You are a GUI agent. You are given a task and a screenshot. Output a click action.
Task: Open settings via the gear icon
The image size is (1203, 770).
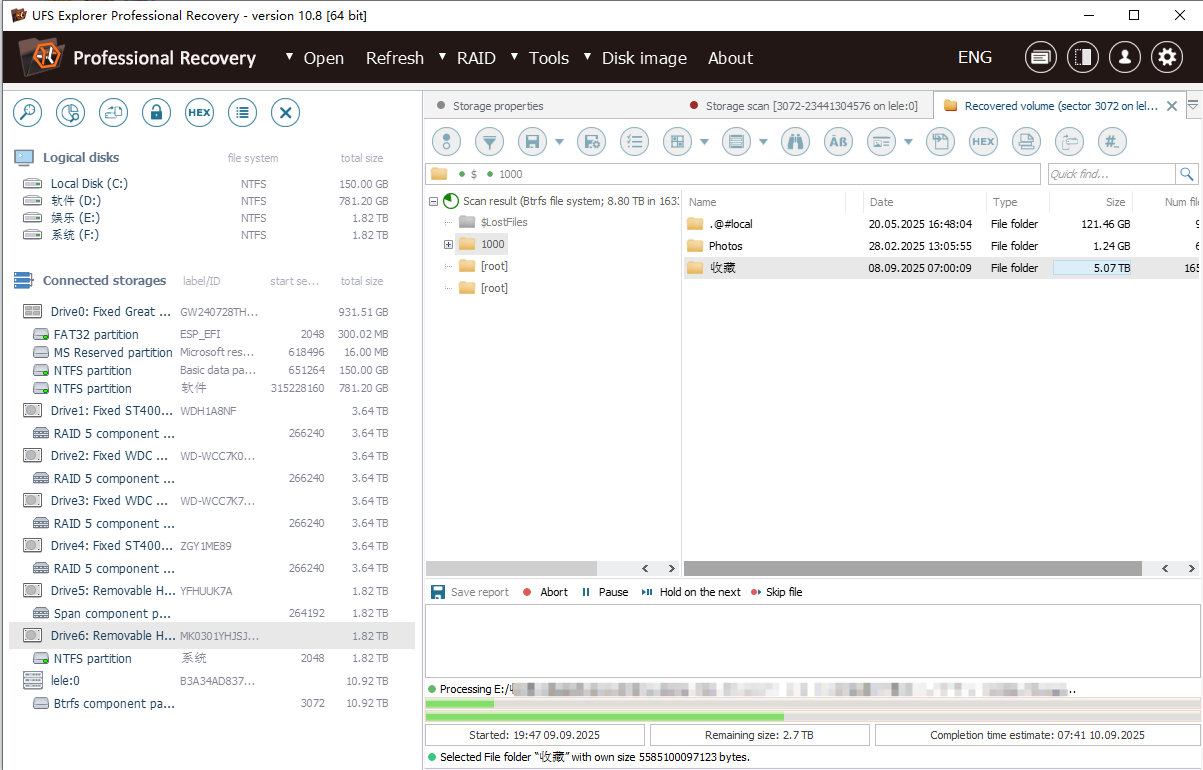pyautogui.click(x=1167, y=57)
